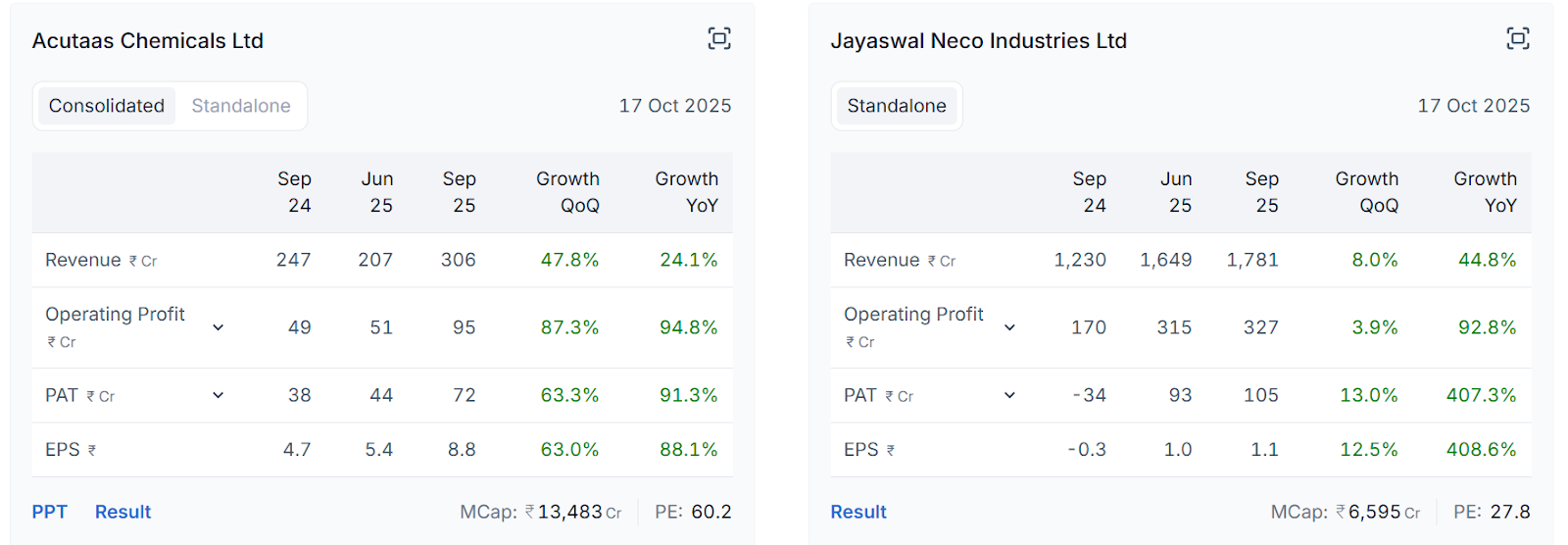1568x545 pixels.
Task: Click Jayaswal PAT QoQ growth 13.0%
Action: click(1369, 395)
